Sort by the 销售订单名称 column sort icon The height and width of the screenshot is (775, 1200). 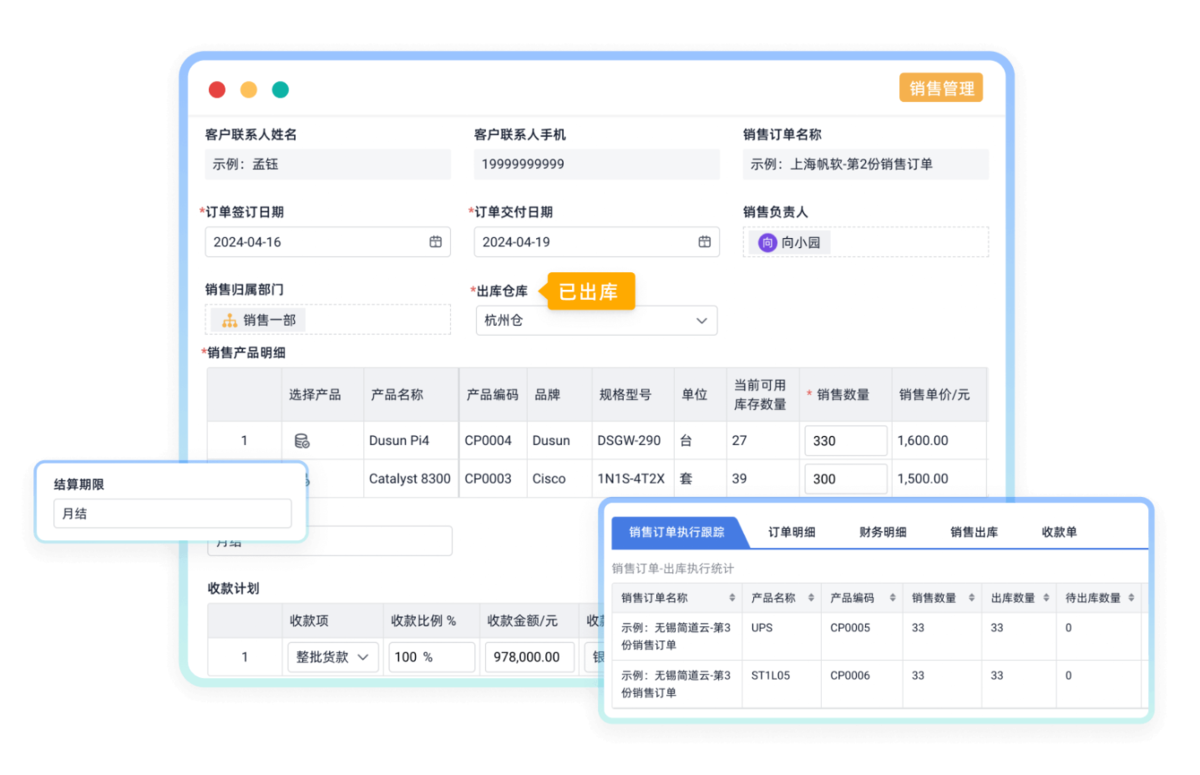[730, 598]
